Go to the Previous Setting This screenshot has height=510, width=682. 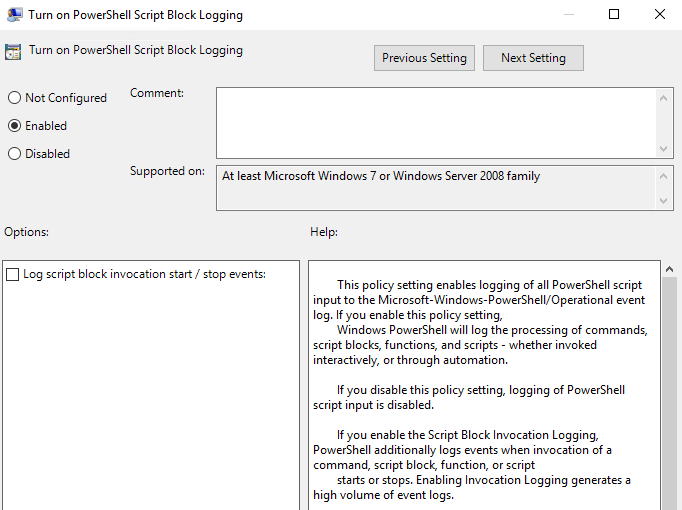424,58
